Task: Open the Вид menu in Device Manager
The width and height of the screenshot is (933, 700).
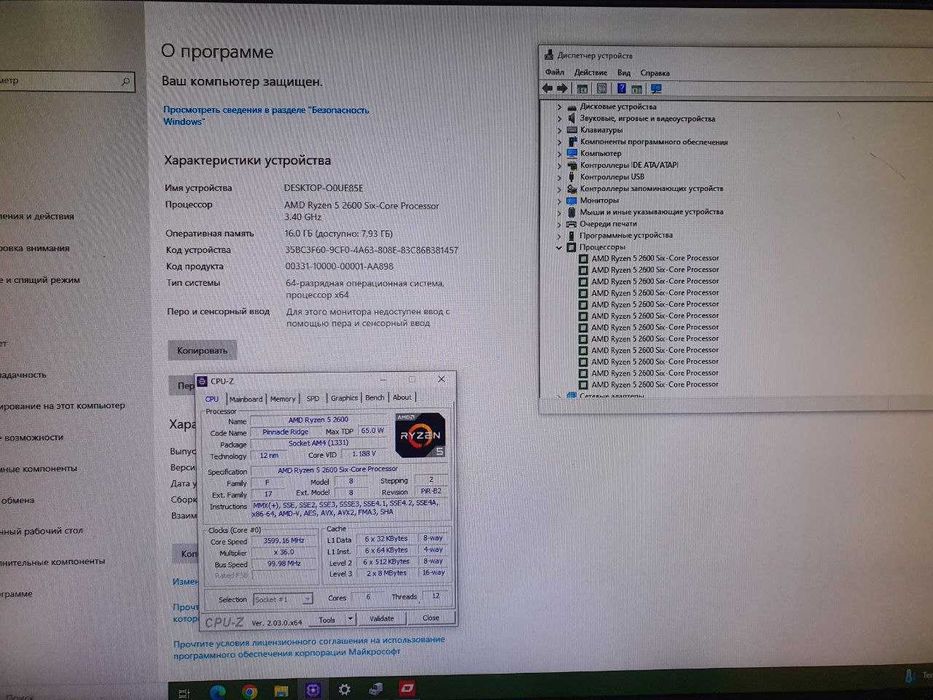Action: click(624, 72)
